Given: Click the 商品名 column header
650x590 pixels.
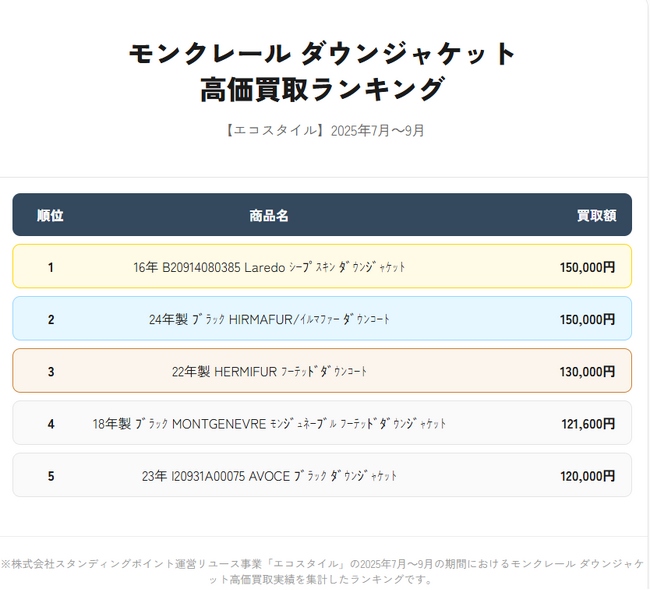Looking at the screenshot, I should (269, 215).
